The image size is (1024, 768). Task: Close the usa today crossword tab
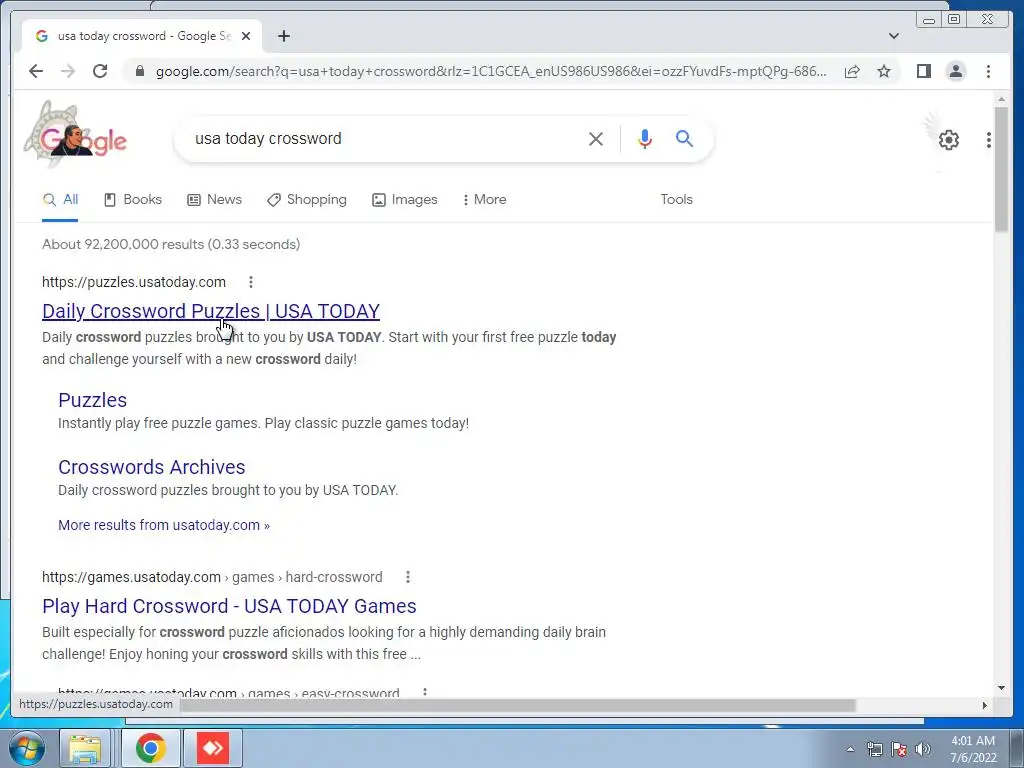[246, 36]
